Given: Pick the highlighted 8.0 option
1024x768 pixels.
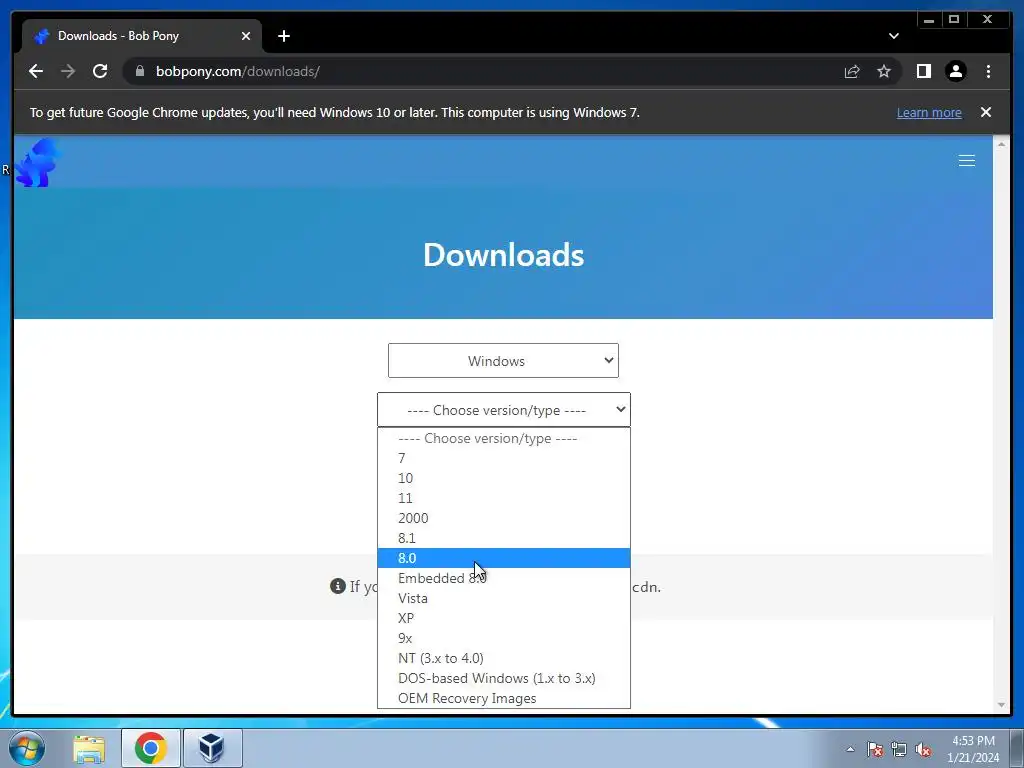Looking at the screenshot, I should 504,558.
